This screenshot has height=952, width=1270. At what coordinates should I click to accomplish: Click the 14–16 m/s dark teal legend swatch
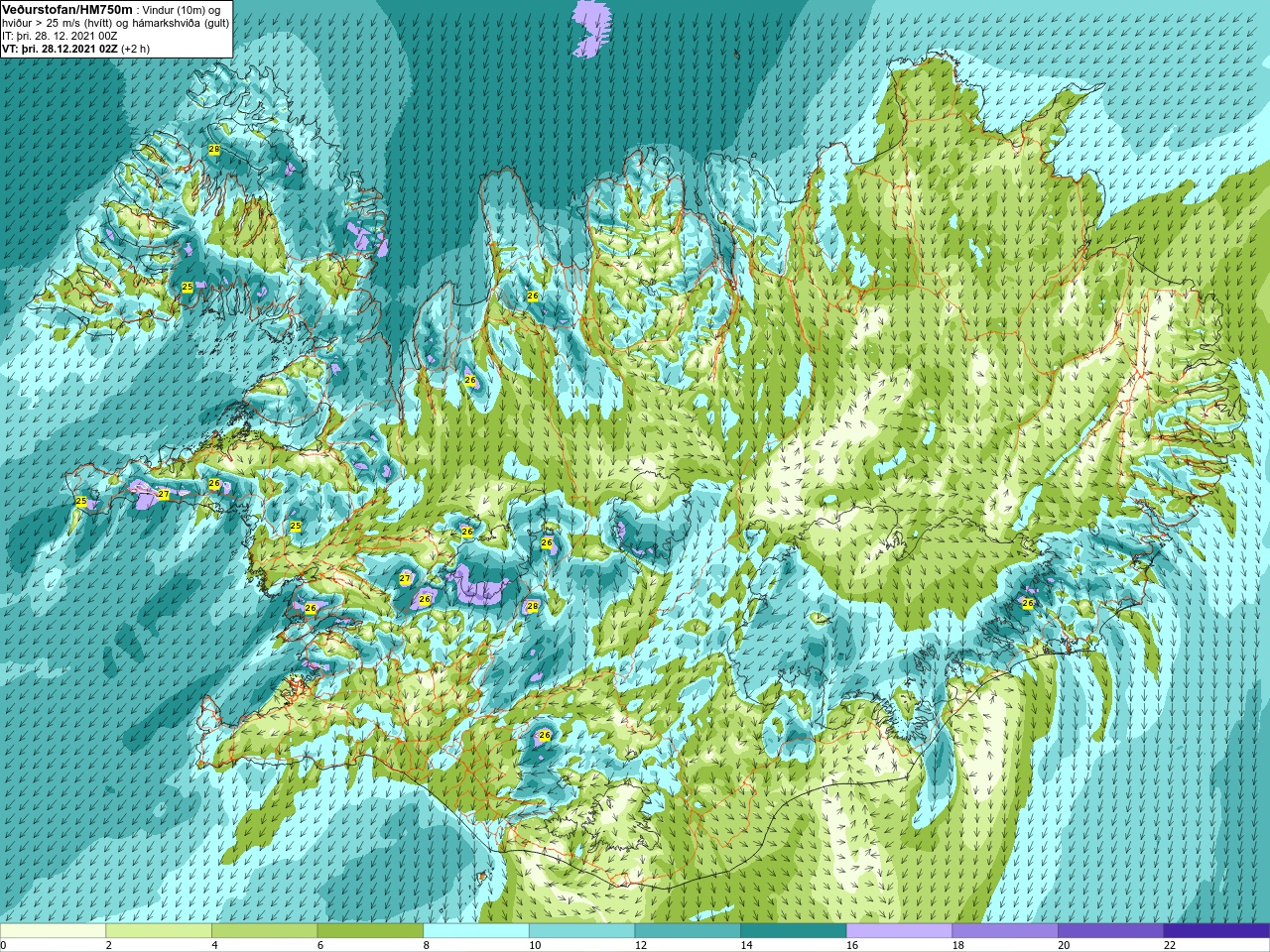click(x=794, y=931)
